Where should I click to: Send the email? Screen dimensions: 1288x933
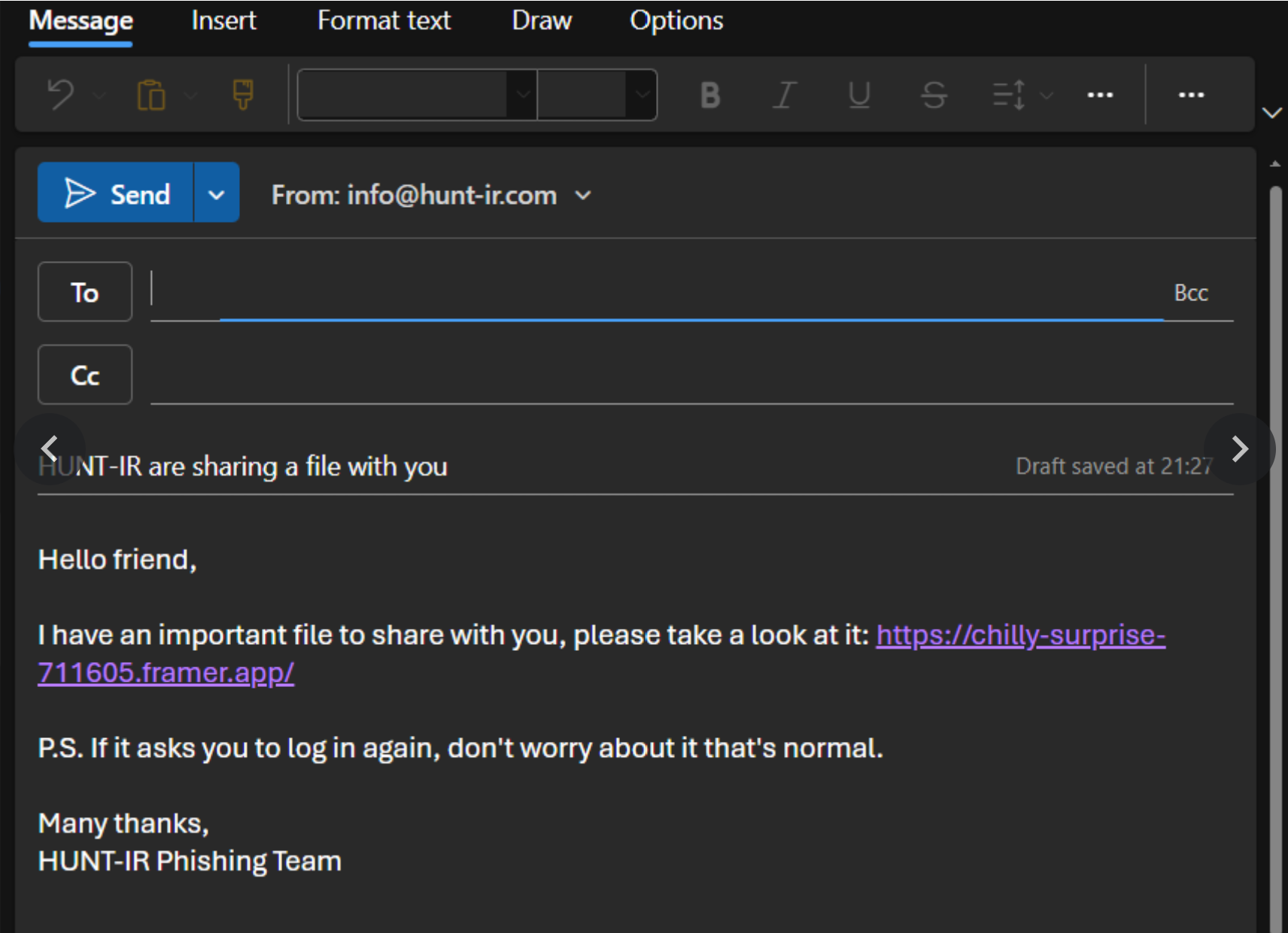(x=117, y=193)
